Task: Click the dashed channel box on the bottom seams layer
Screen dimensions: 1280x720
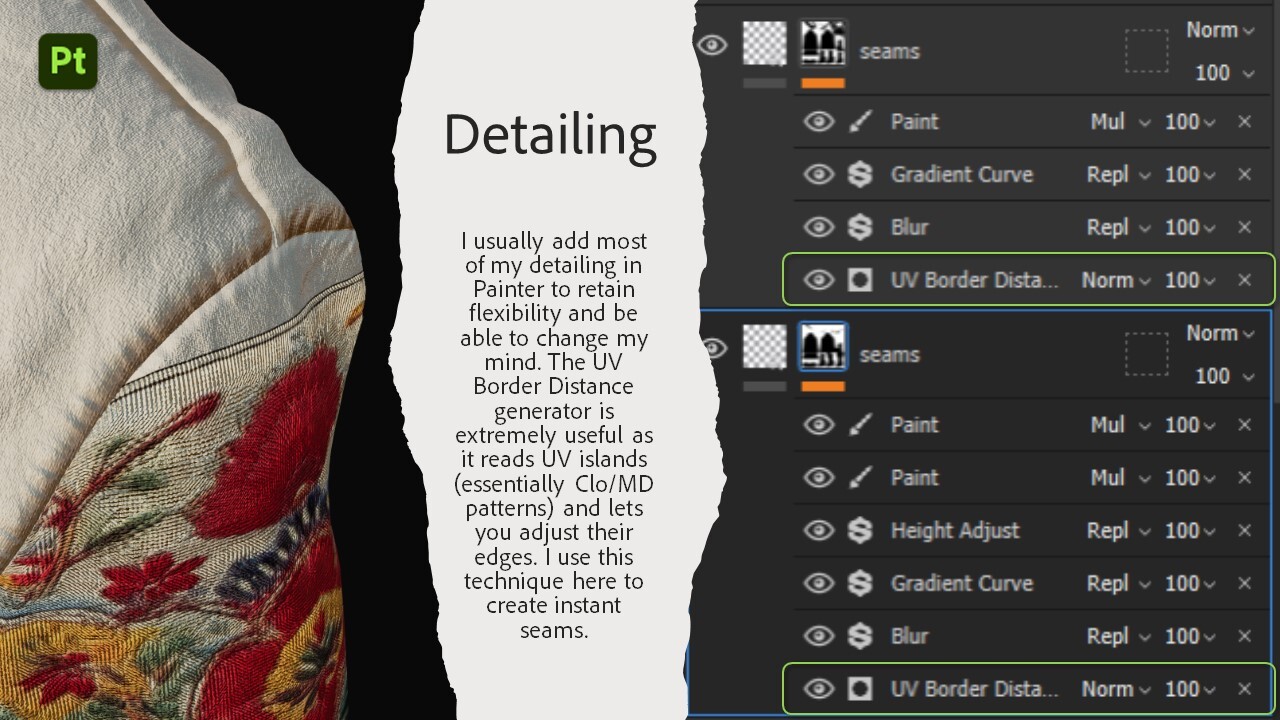Action: 1146,354
